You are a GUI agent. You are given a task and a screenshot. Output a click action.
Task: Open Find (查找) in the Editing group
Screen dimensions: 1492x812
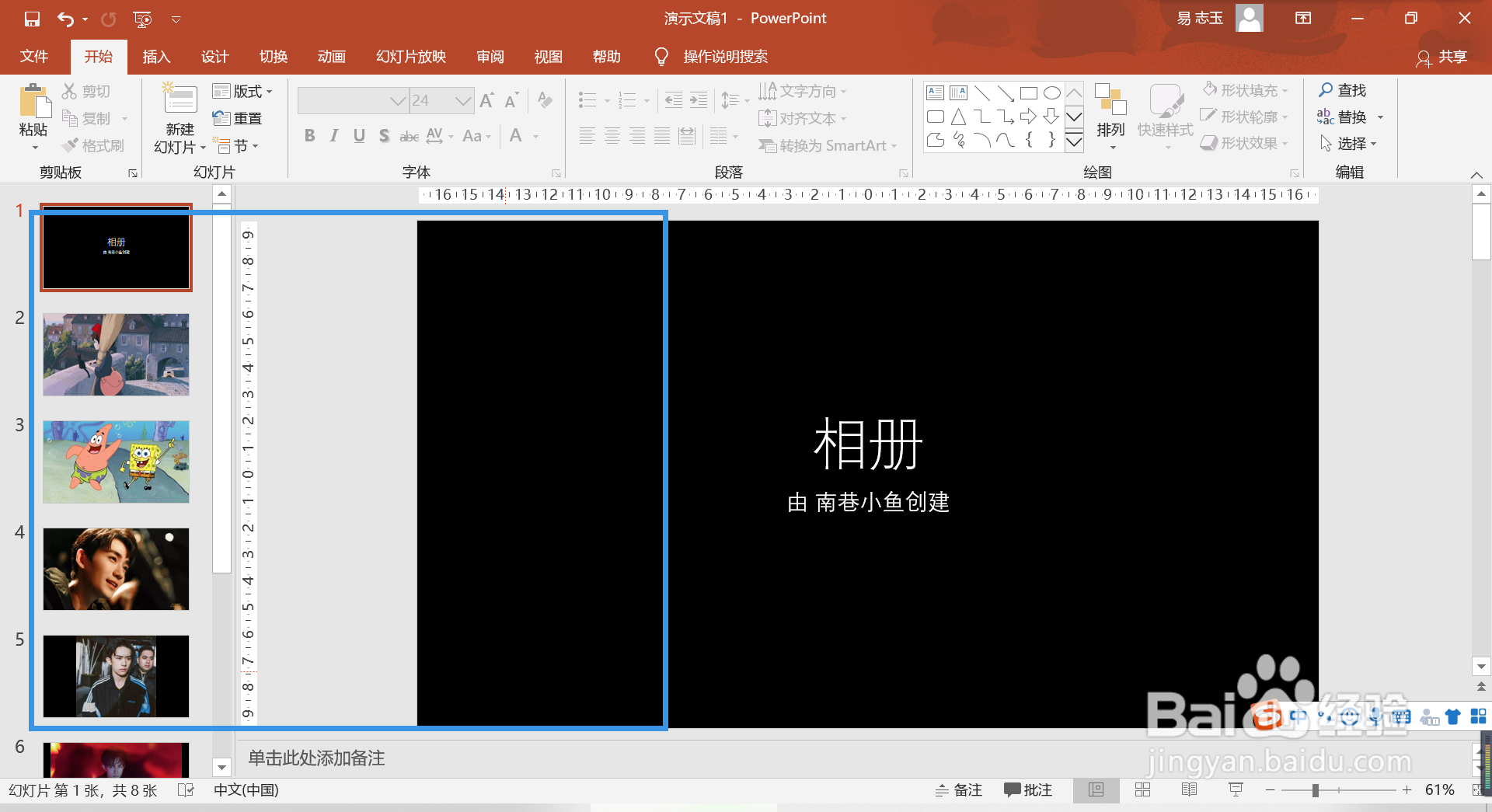(1350, 90)
